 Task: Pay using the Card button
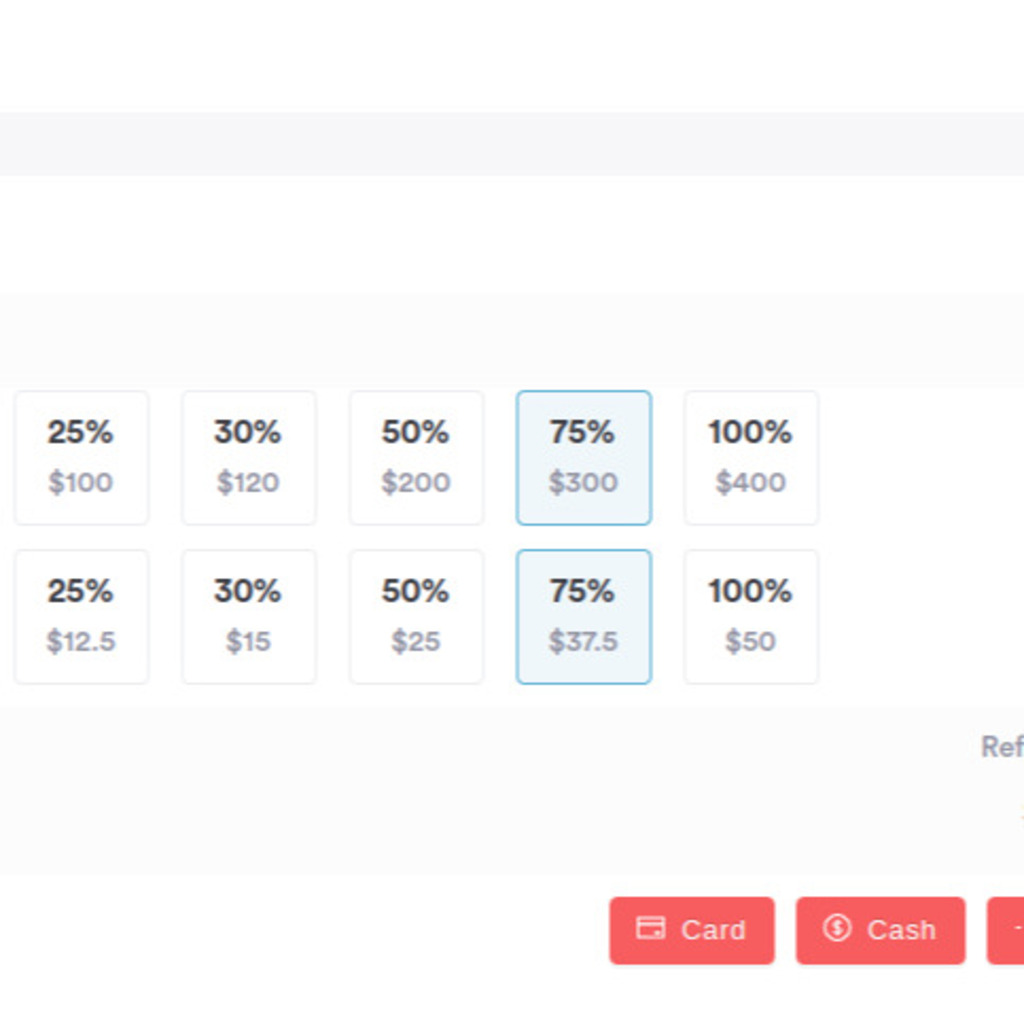tap(692, 931)
